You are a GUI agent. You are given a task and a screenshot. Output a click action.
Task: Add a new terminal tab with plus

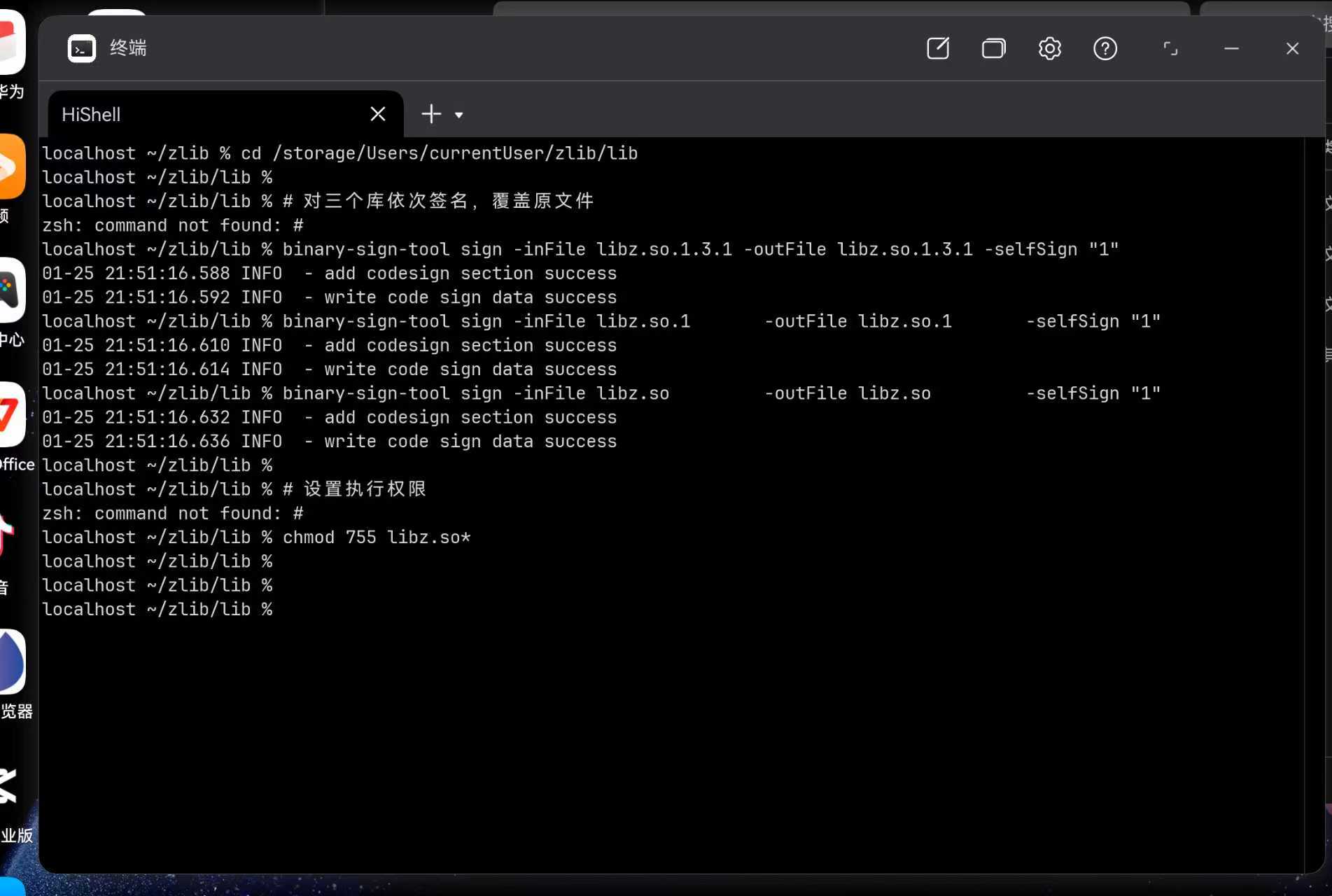click(x=431, y=114)
